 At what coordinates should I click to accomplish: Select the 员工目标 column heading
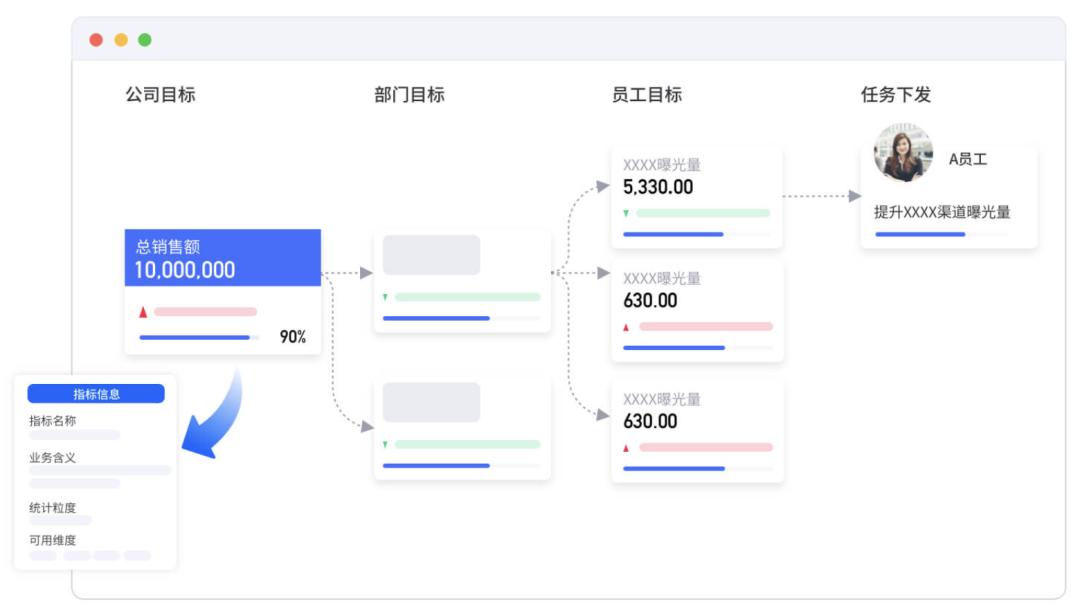[x=646, y=95]
